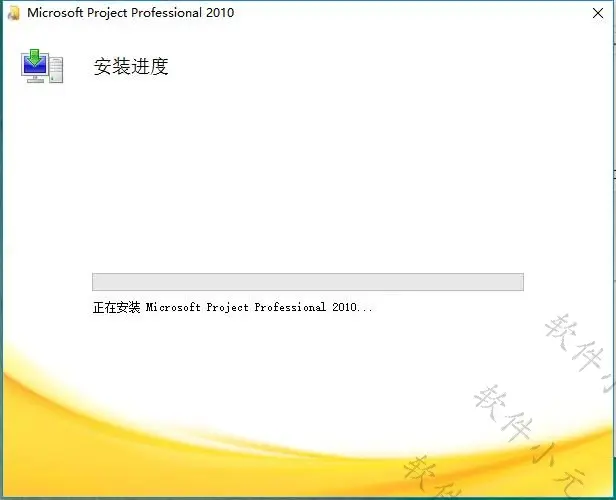Click the installation progress bar
Screen dimensions: 616x500
pos(308,282)
